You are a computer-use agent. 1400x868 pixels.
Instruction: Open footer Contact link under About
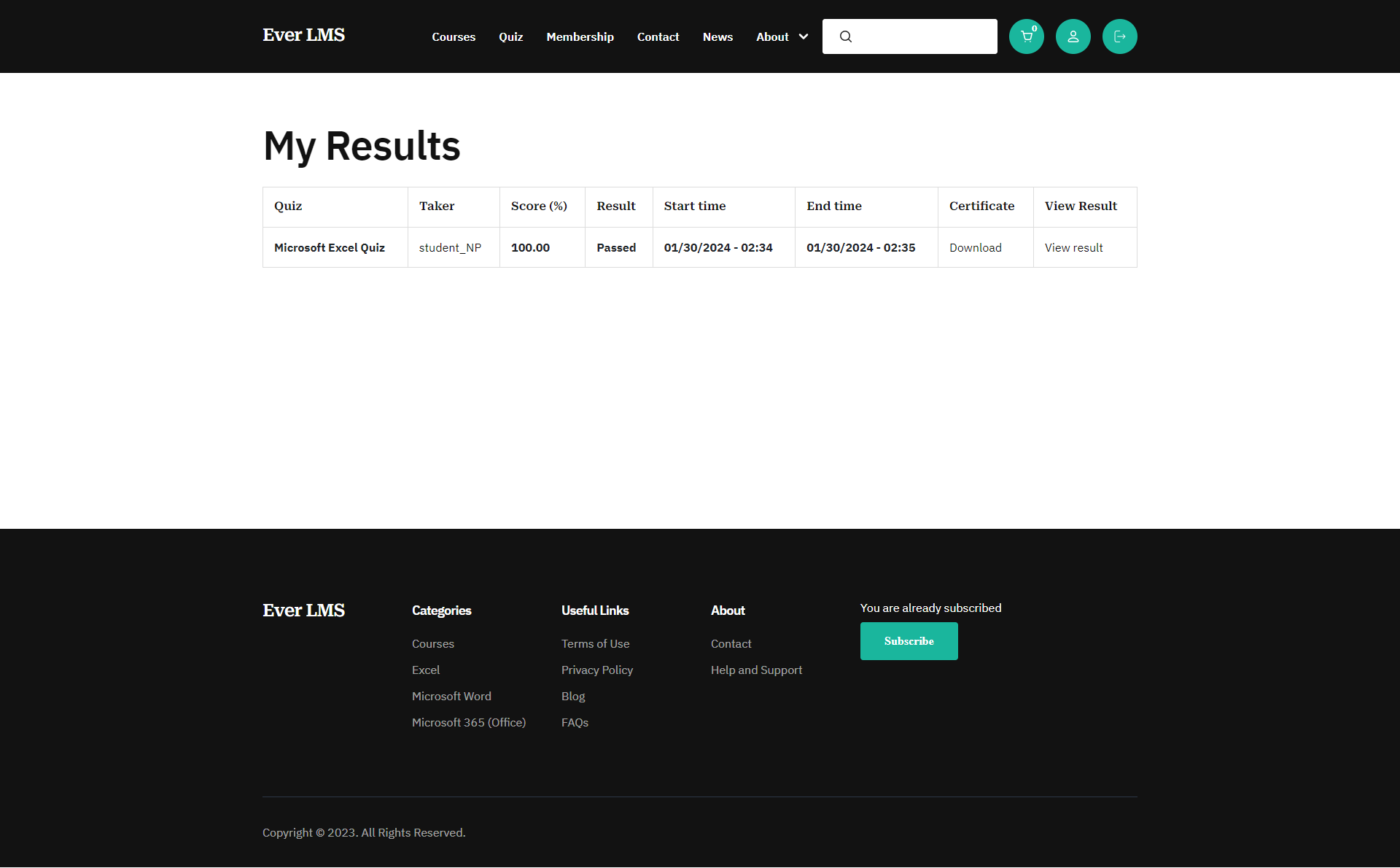(x=731, y=643)
